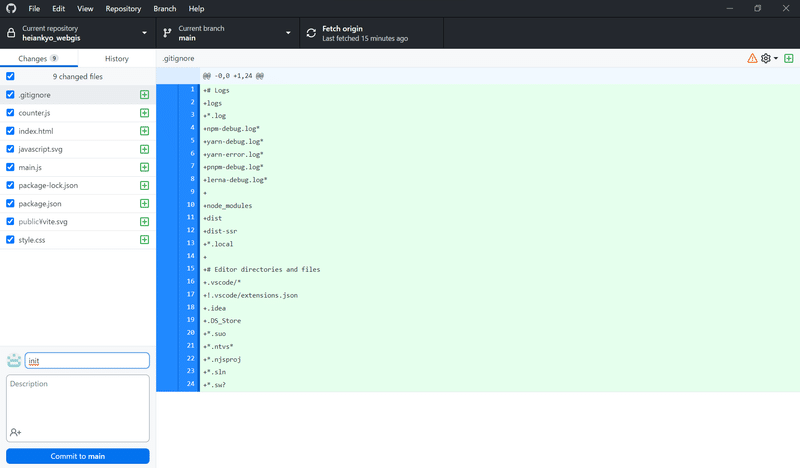Image resolution: width=800 pixels, height=468 pixels.
Task: Click the GitHub logo icon
Action: click(x=11, y=9)
